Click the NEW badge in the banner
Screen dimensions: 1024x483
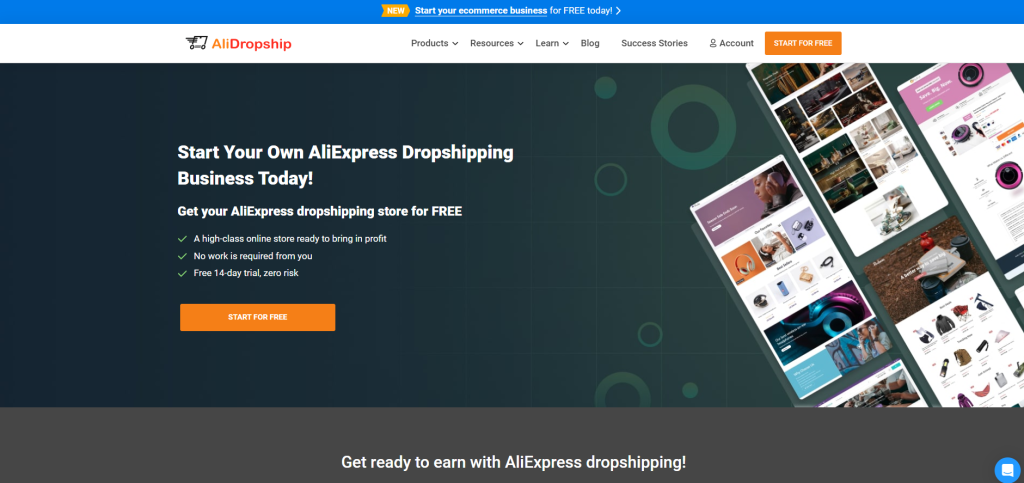395,10
